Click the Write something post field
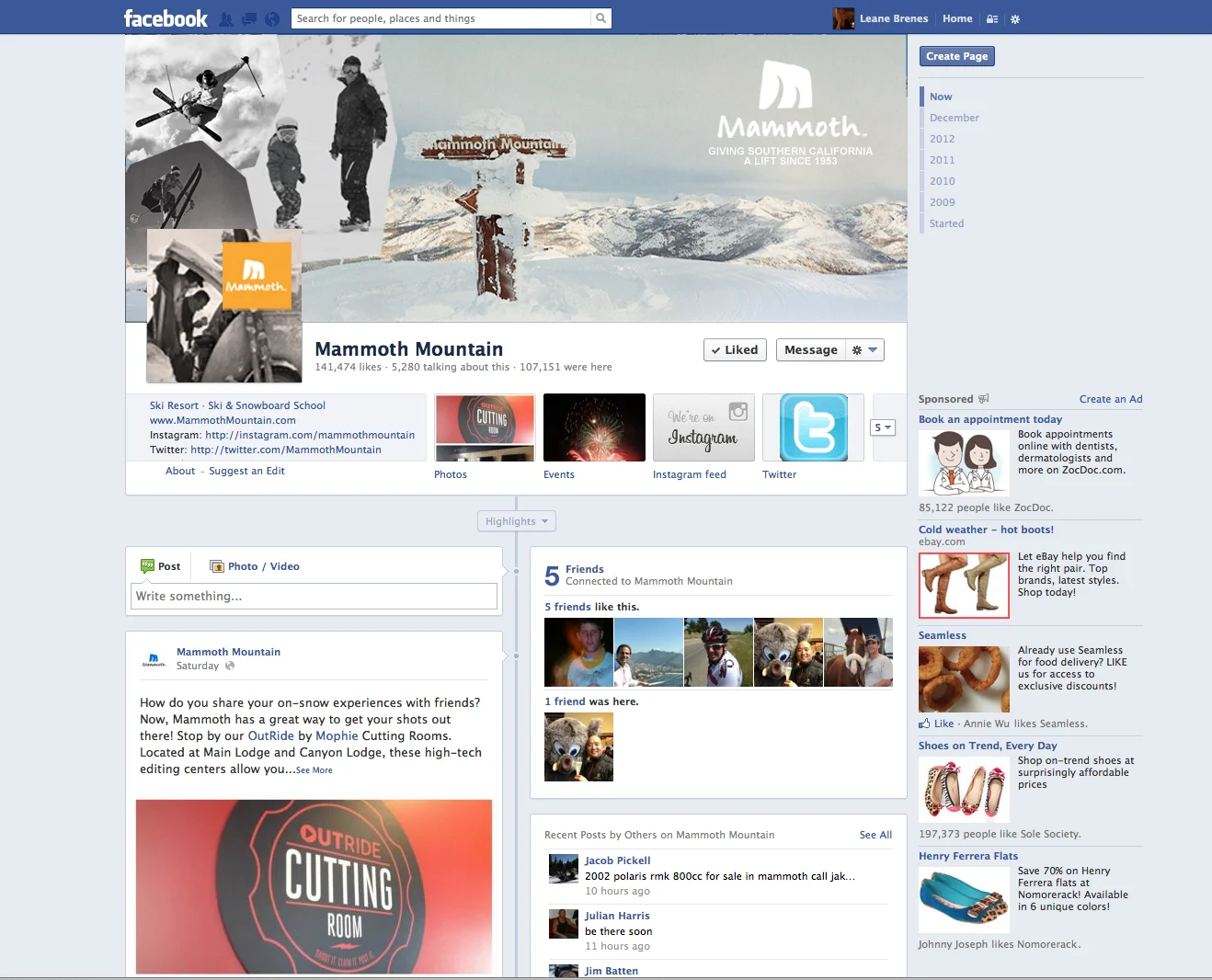 click(314, 596)
